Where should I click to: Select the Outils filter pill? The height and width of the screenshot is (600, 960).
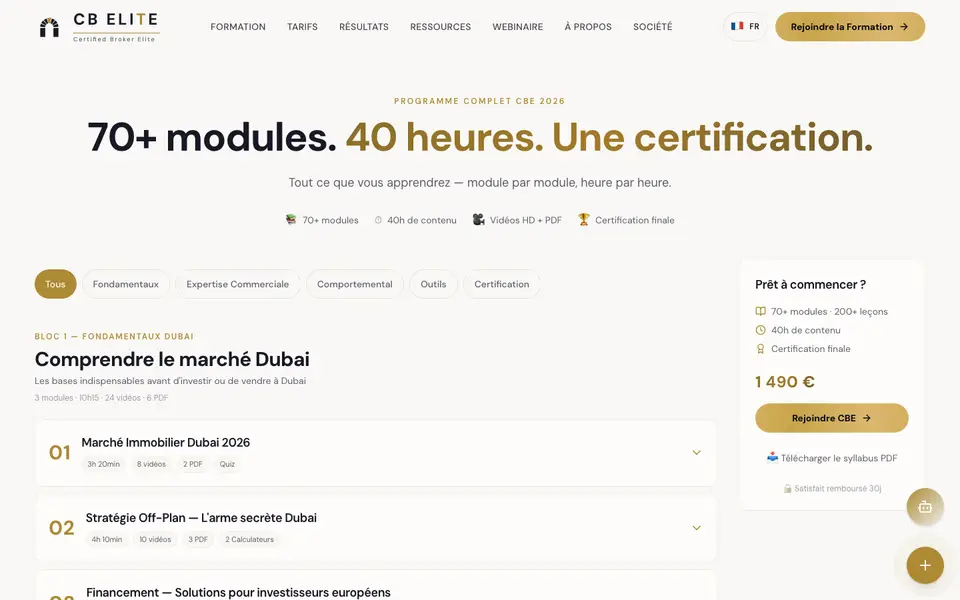click(x=433, y=284)
